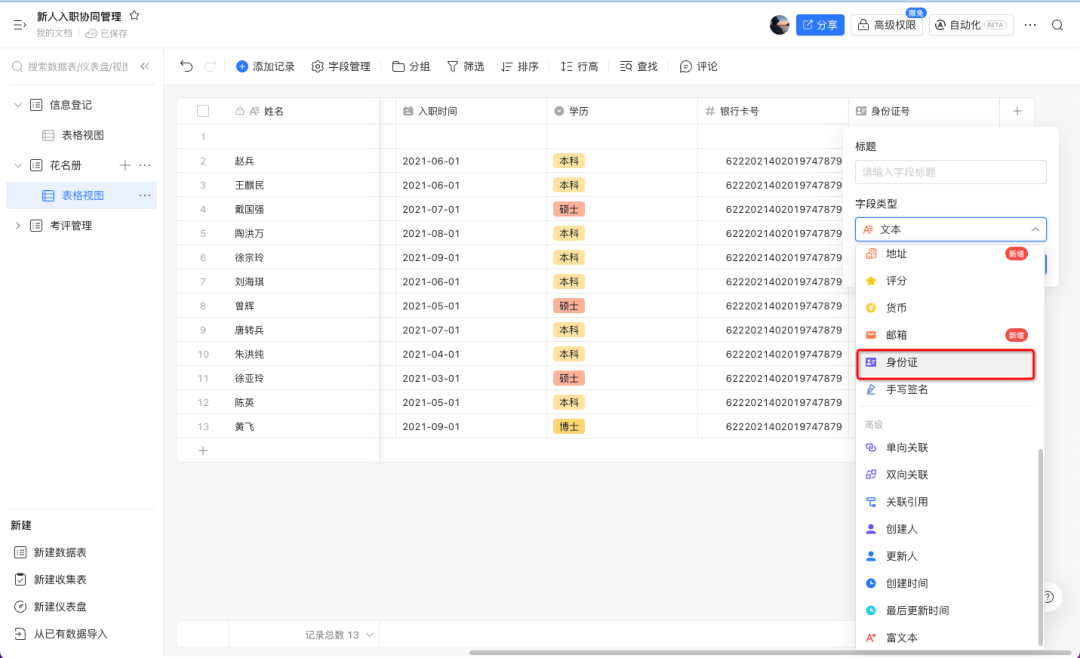Click 添加记录 button in toolbar
Image resolution: width=1080 pixels, height=658 pixels.
pyautogui.click(x=265, y=66)
